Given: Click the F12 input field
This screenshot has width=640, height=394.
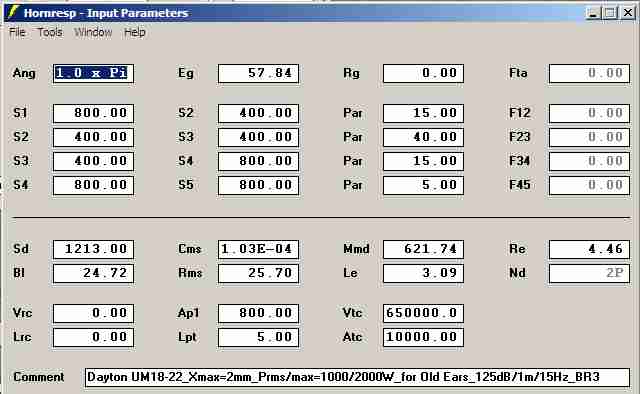Looking at the screenshot, I should [589, 113].
